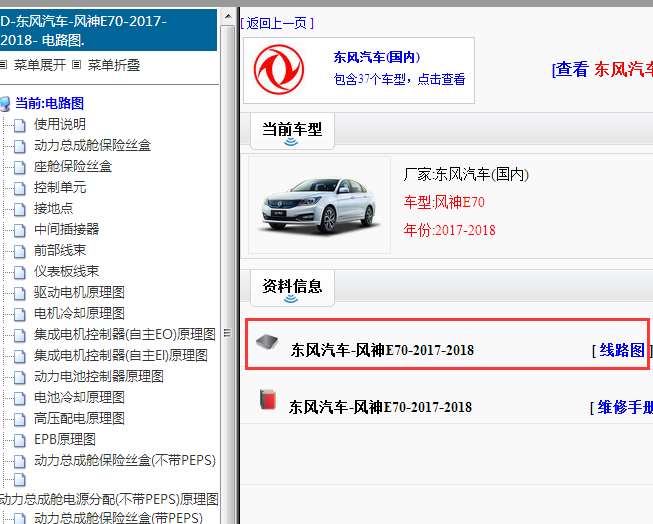The image size is (653, 524).
Task: Click the 当前:电路图 root node icon
Action: pyautogui.click(x=5, y=104)
